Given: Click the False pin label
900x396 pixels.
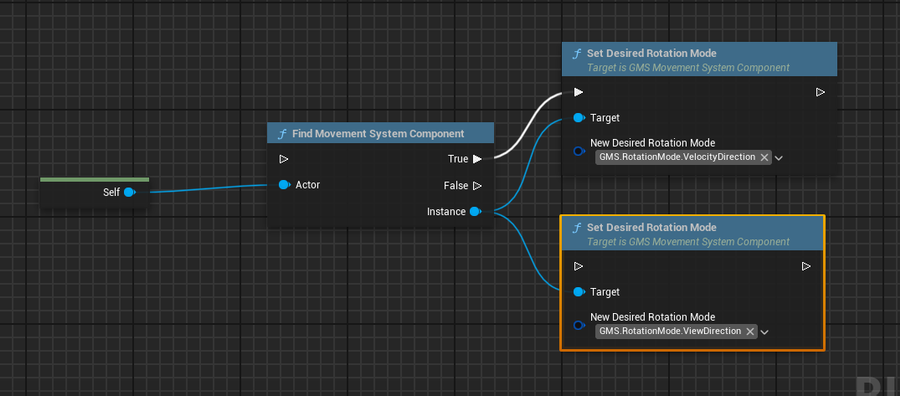Looking at the screenshot, I should [x=456, y=185].
